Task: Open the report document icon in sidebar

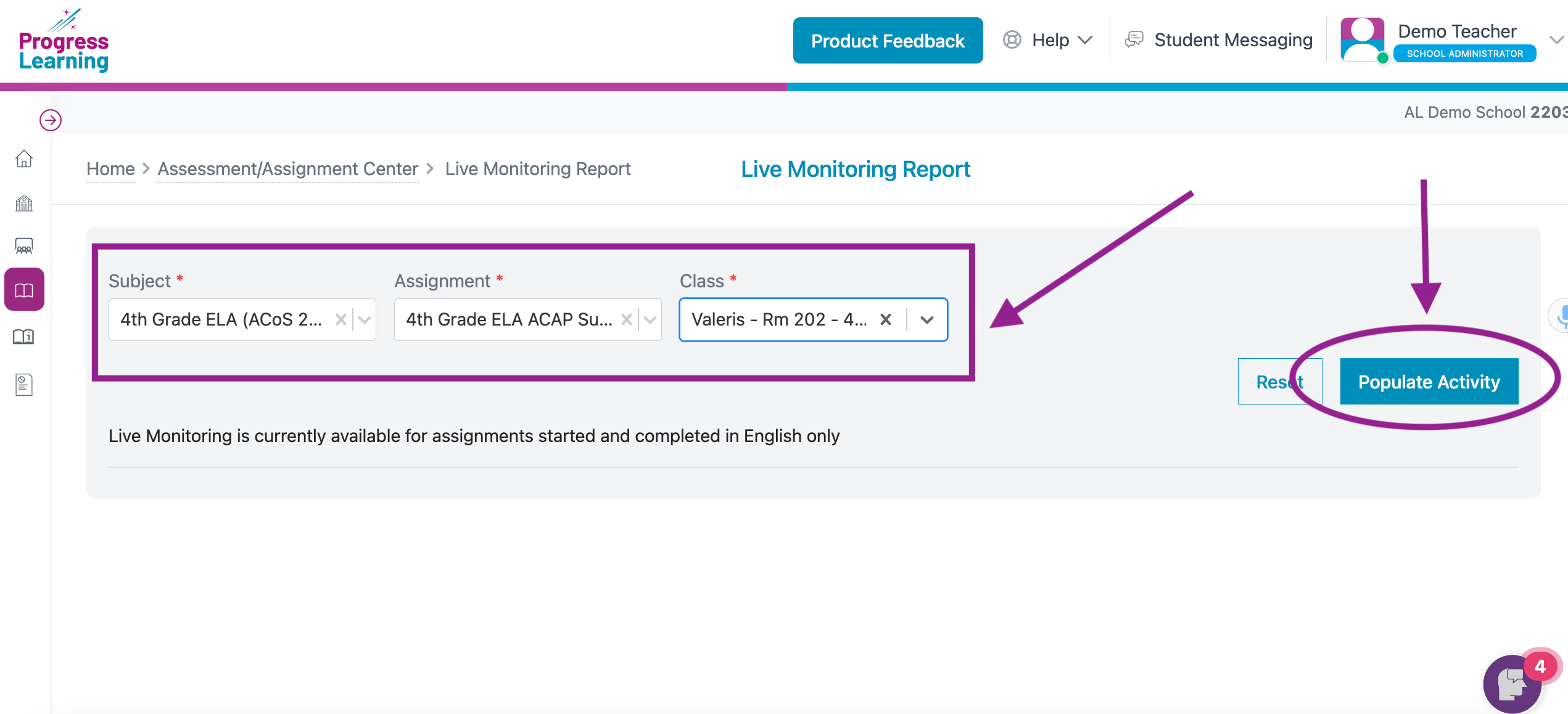Action: [24, 385]
